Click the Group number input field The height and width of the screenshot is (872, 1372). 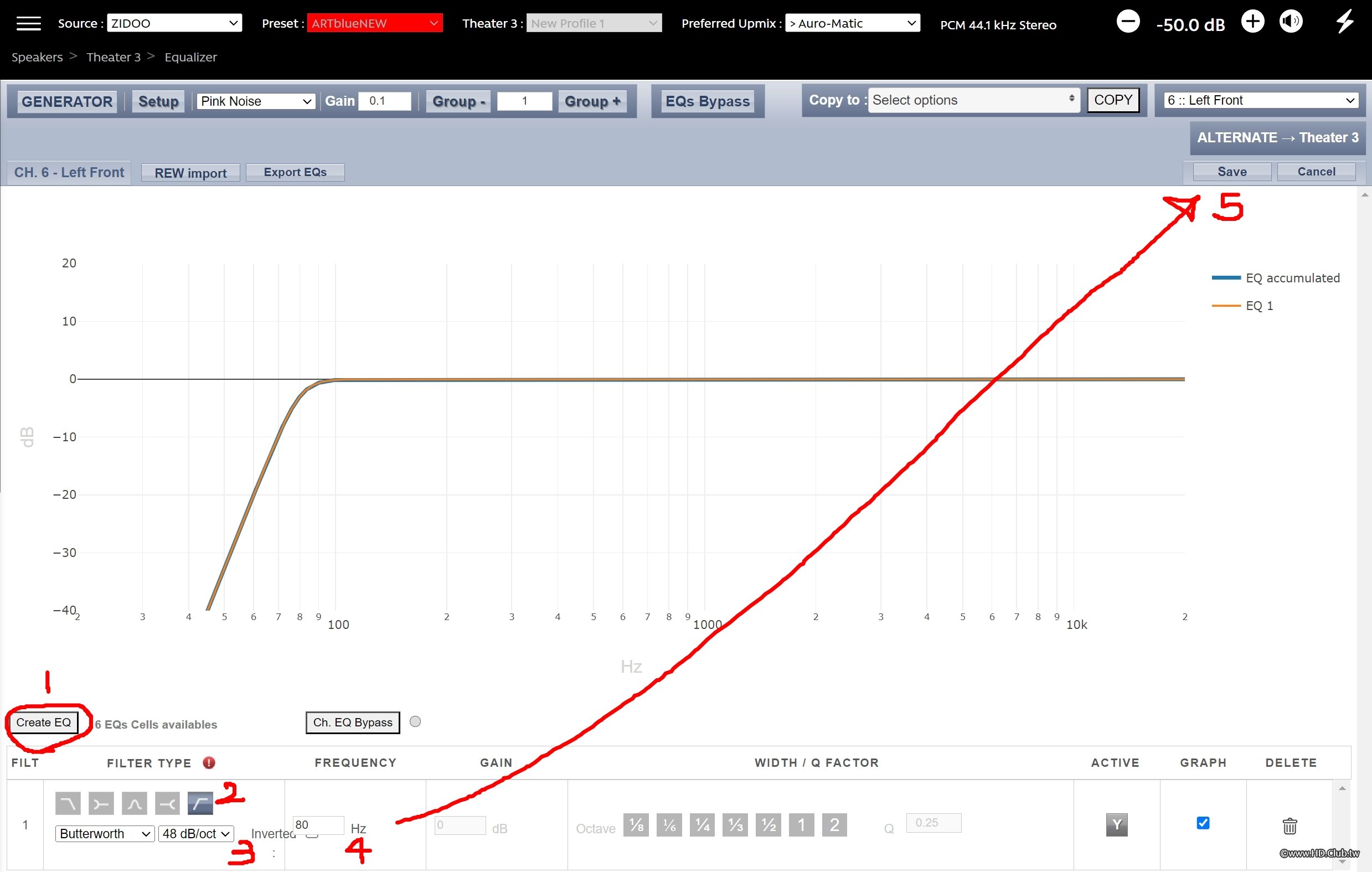click(525, 101)
